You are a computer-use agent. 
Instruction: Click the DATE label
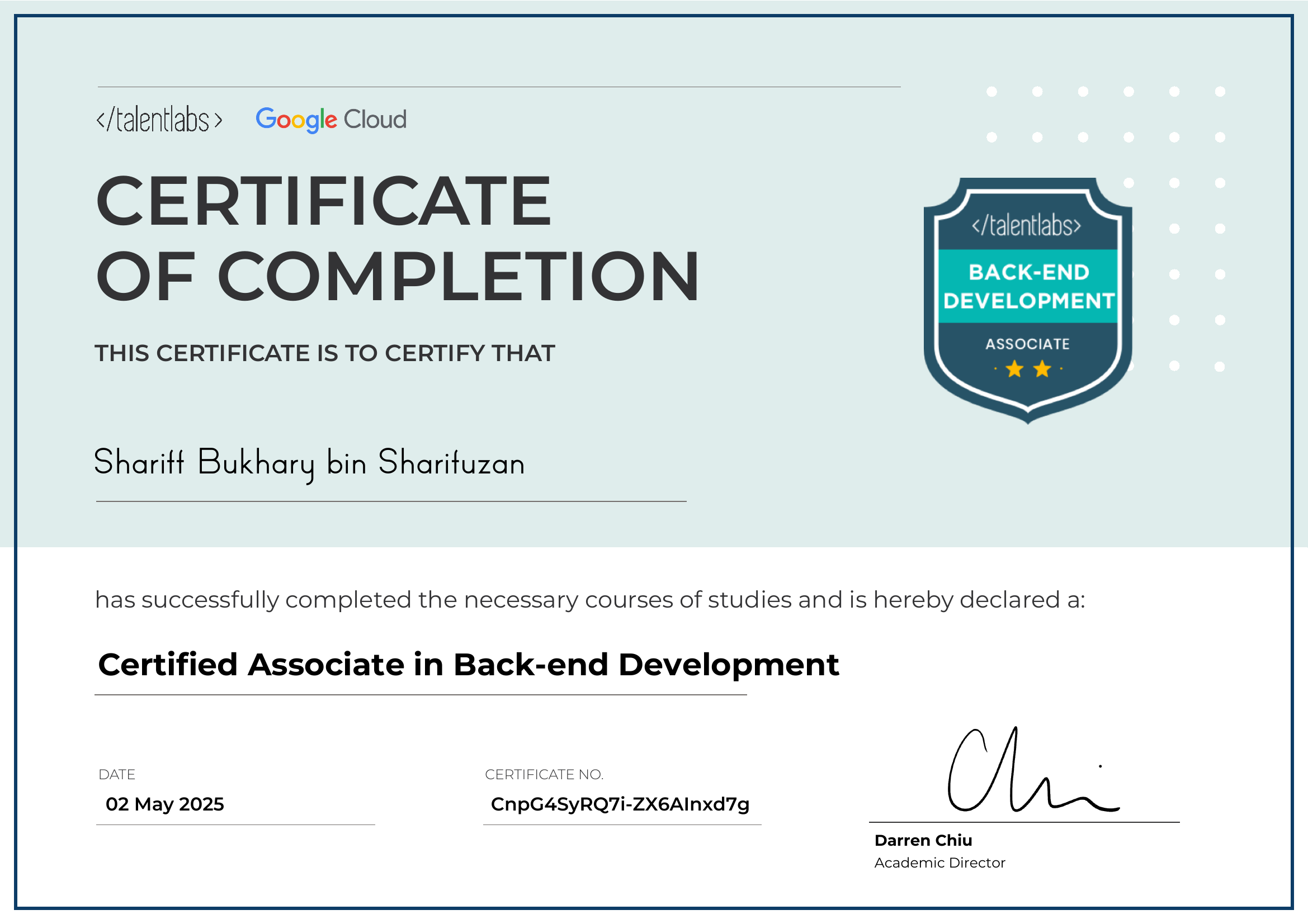pyautogui.click(x=117, y=774)
